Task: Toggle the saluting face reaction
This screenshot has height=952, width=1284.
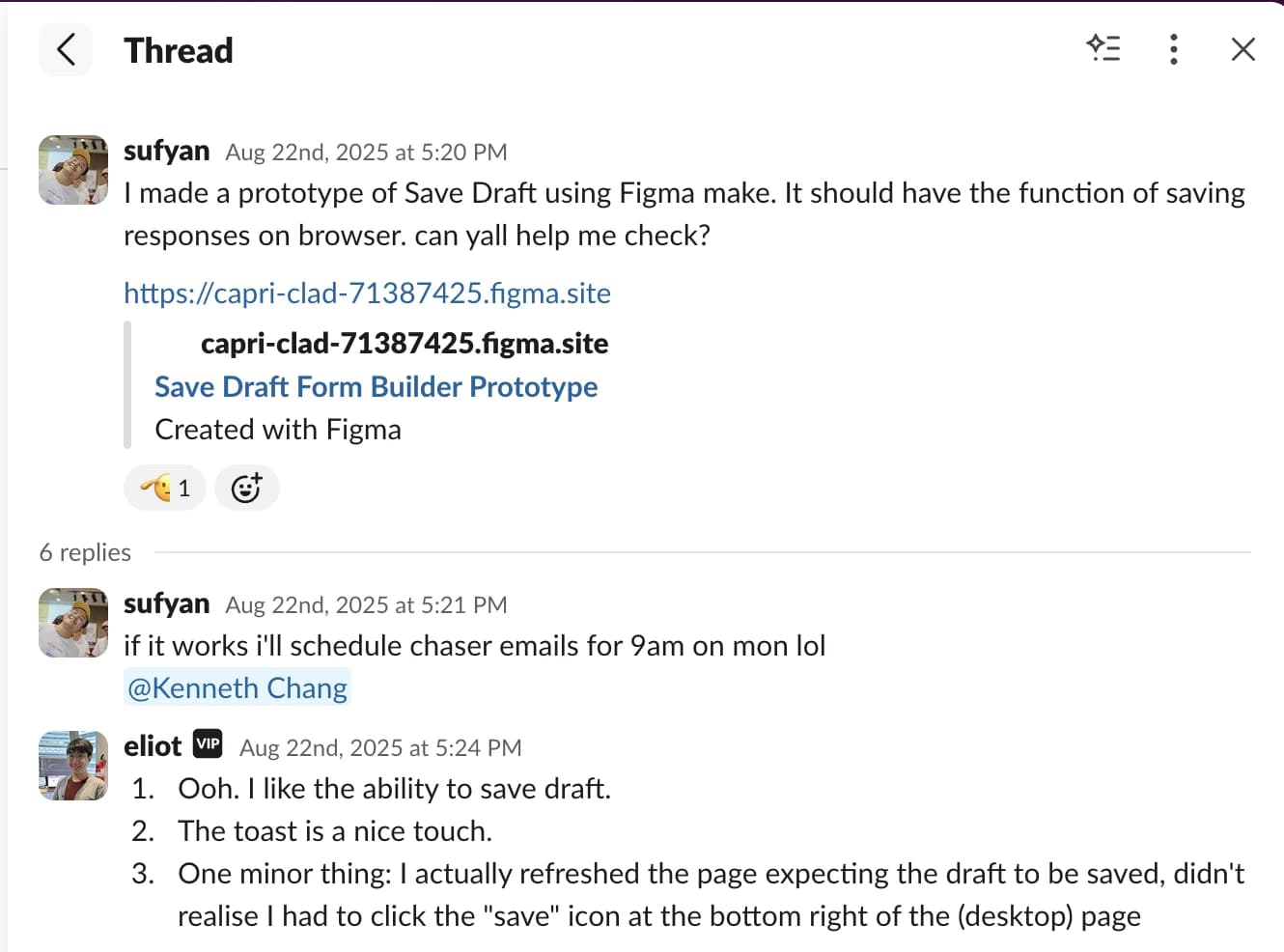Action: [164, 488]
